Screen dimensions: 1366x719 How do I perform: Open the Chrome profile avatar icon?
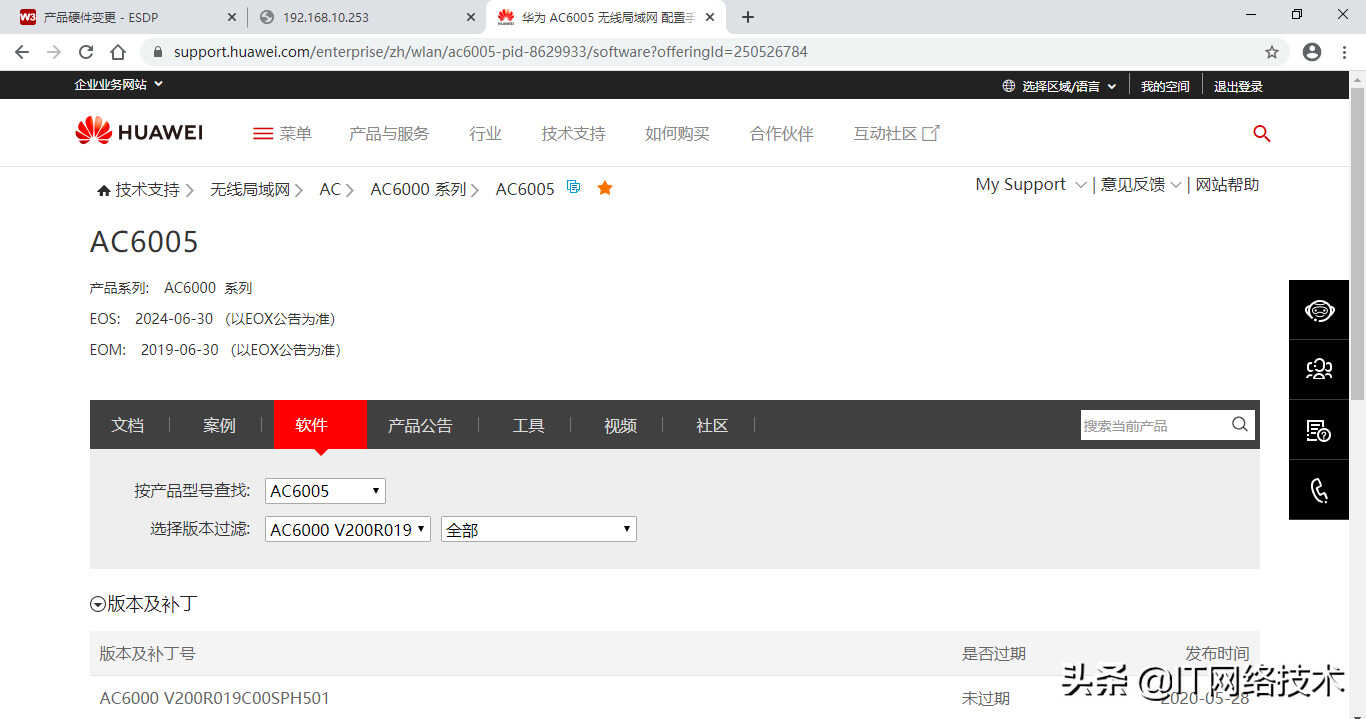pos(1312,52)
